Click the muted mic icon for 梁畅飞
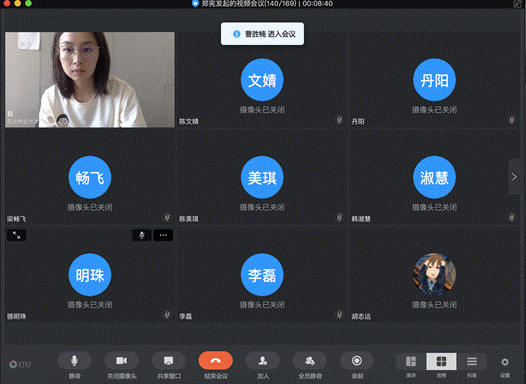The image size is (526, 384). click(167, 217)
